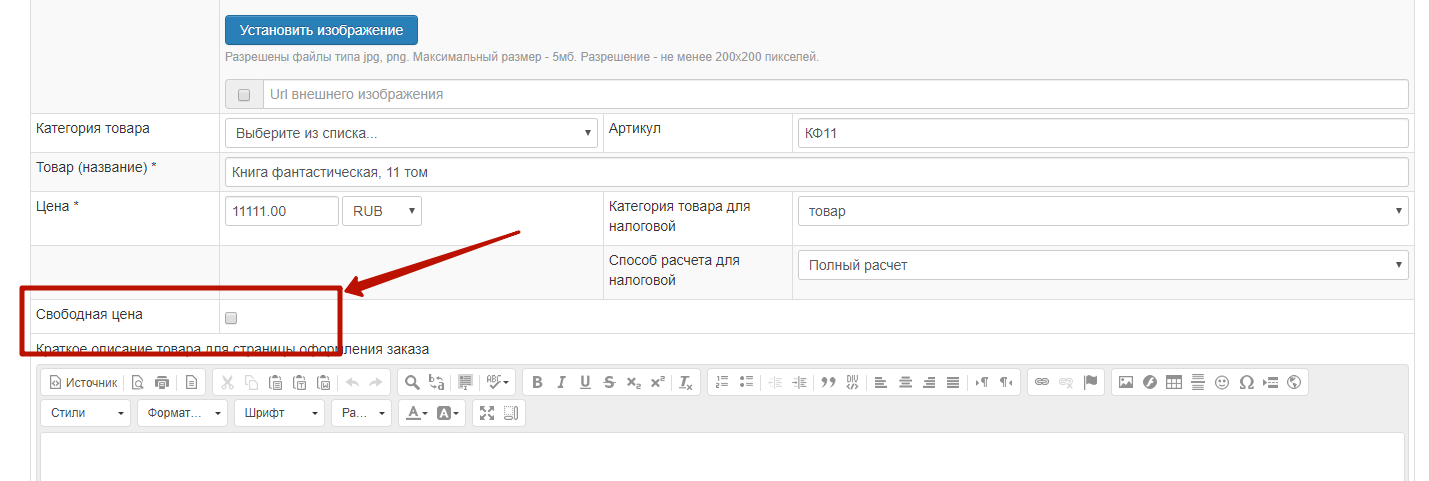Click the Bold formatting icon
The image size is (1429, 481).
tap(537, 382)
